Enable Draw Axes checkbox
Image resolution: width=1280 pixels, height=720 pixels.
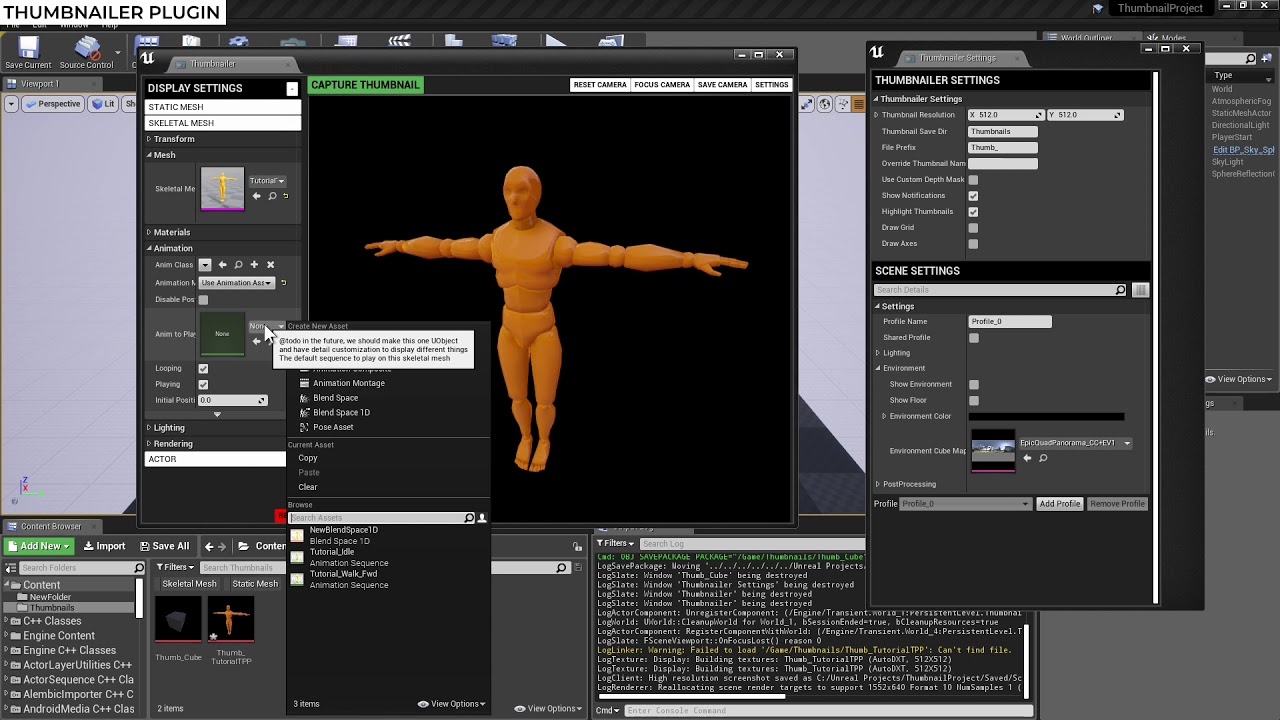973,244
